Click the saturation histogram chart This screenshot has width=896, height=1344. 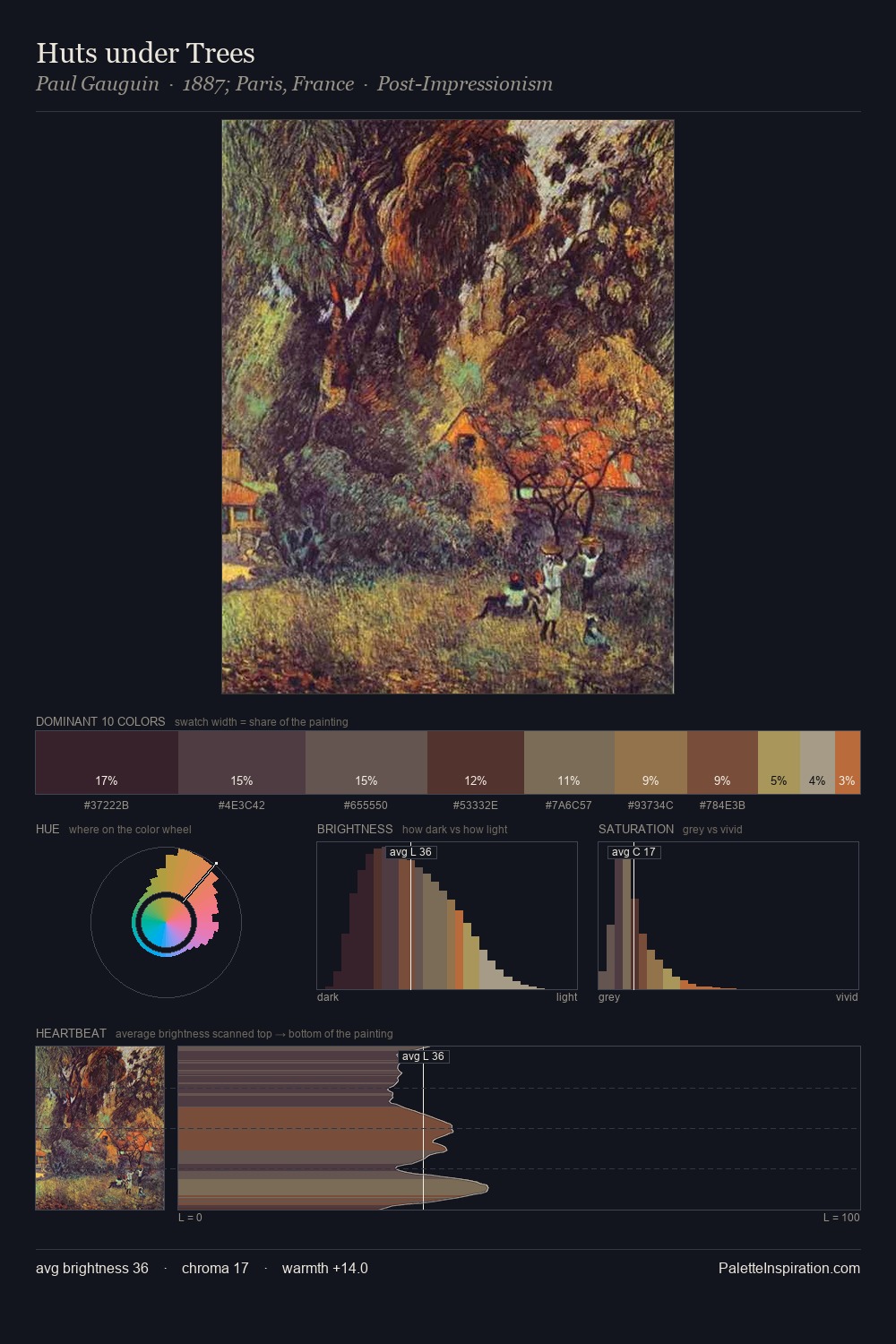pos(728,916)
